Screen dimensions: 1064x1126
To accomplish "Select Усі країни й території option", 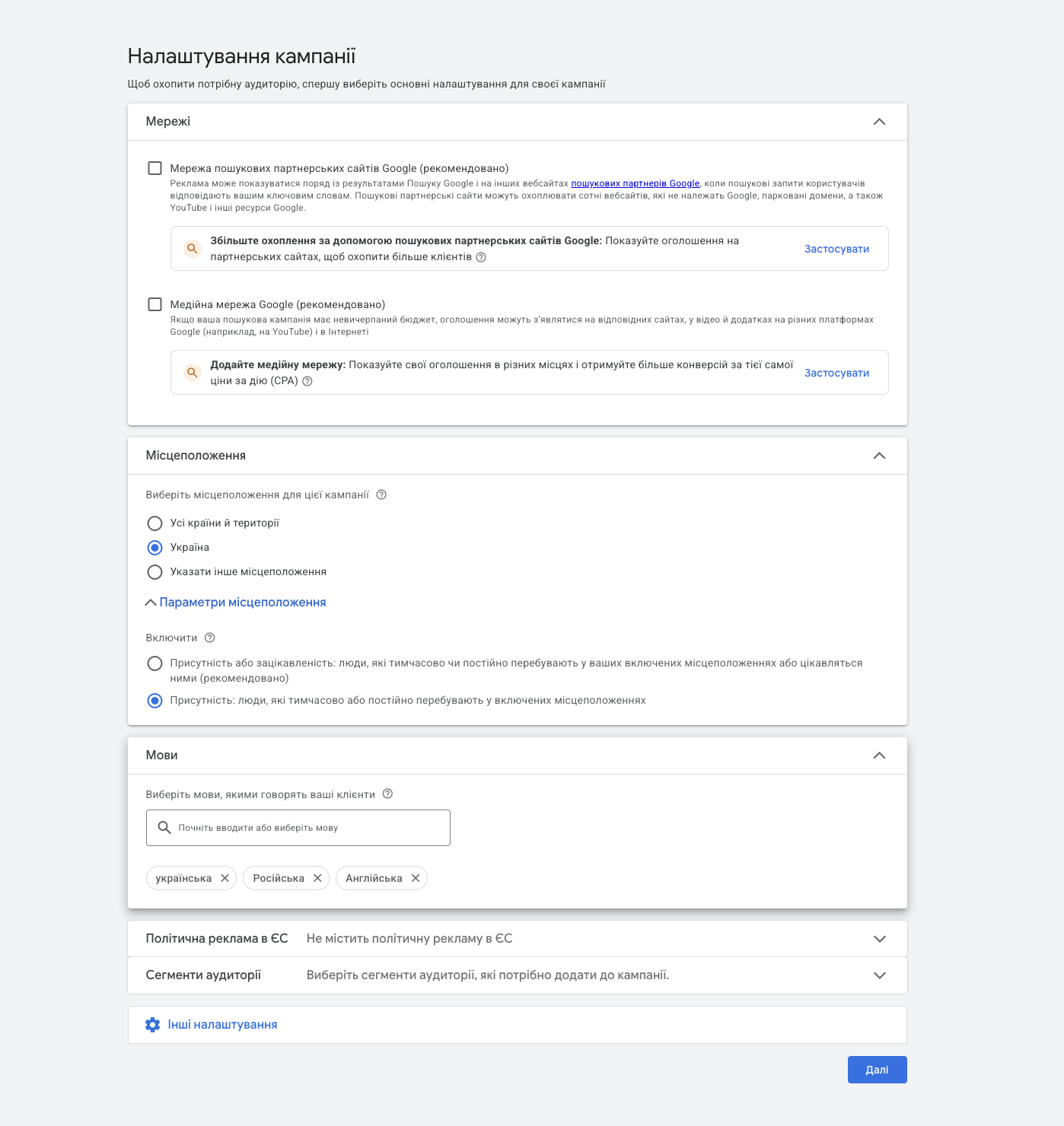I will click(155, 523).
